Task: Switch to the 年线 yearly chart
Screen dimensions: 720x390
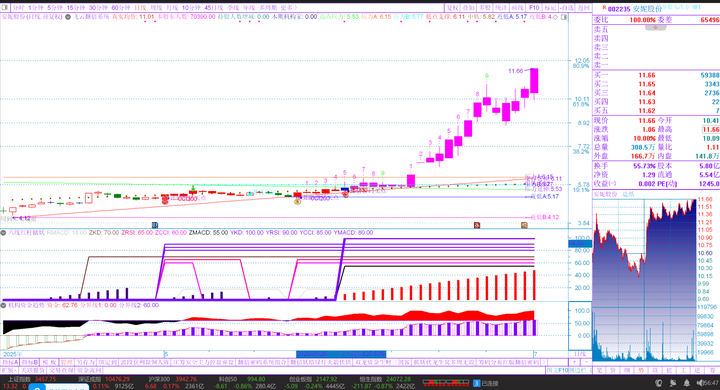Action: click(249, 8)
